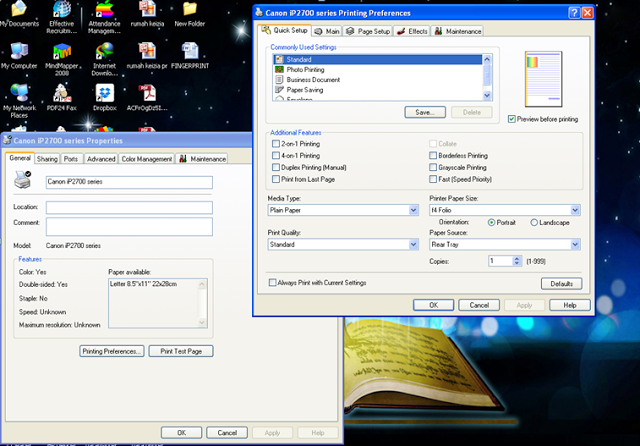Switch to Ports tab in Properties window

[71, 159]
